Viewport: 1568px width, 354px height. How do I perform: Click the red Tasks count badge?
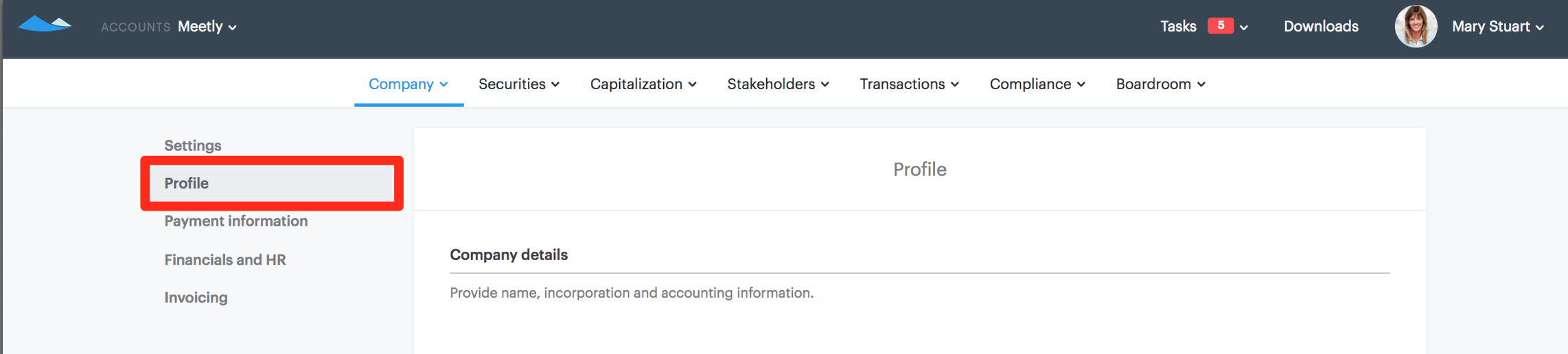coord(1221,25)
